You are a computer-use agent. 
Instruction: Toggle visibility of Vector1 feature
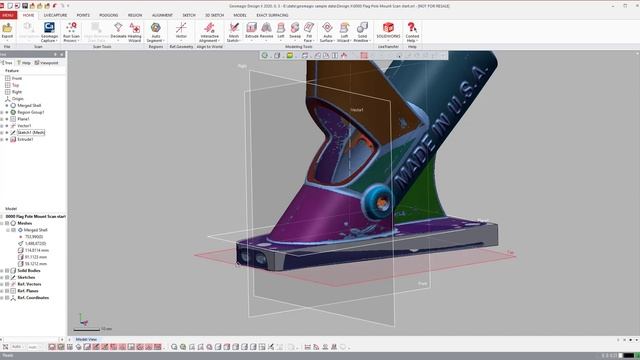pos(7,126)
